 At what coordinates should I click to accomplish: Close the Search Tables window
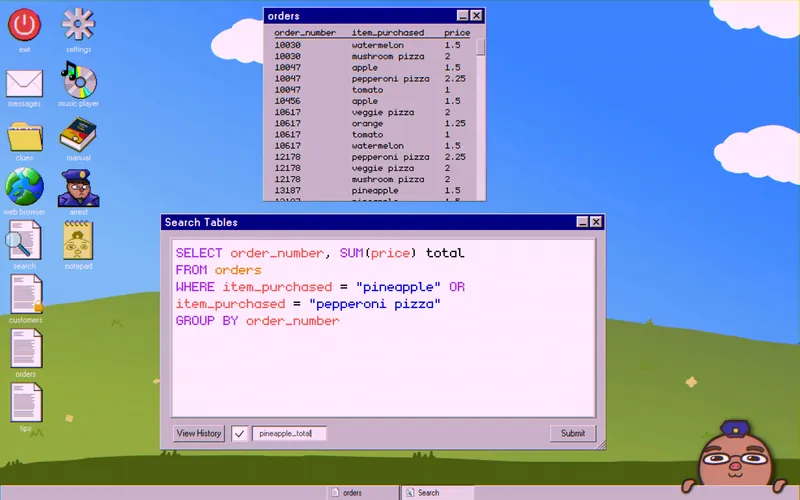(x=596, y=222)
